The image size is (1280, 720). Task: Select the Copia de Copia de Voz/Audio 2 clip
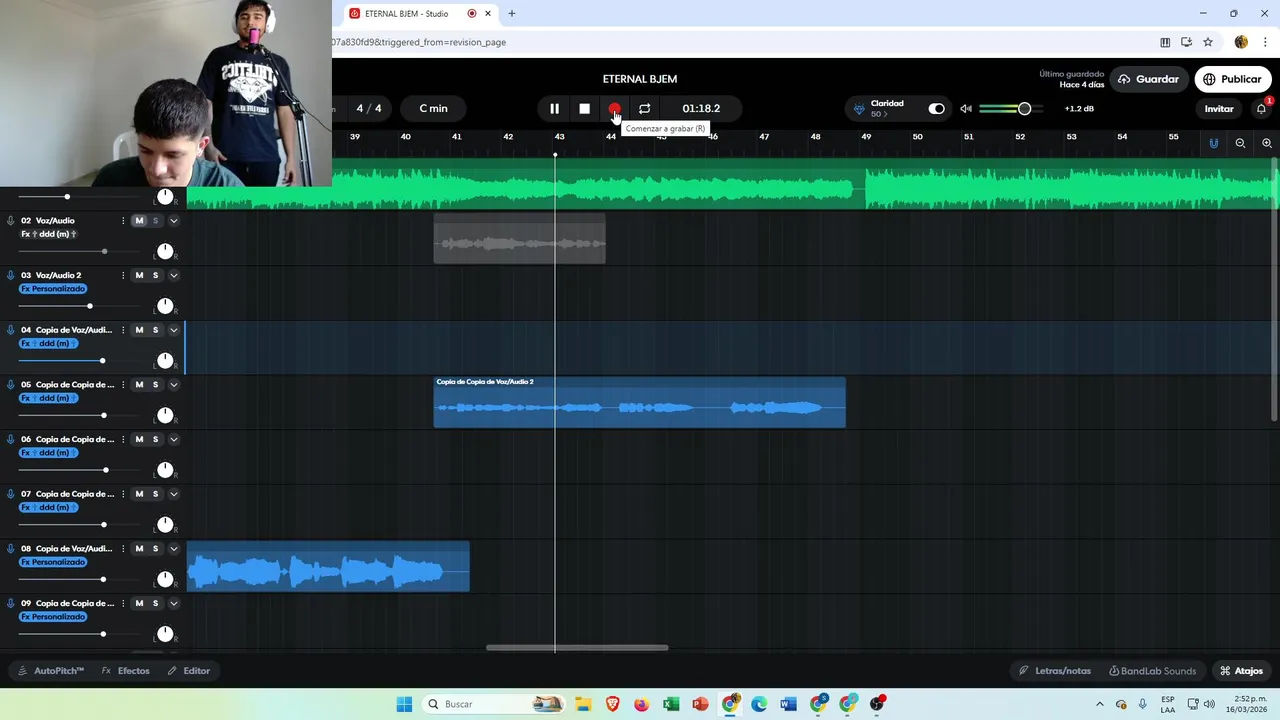(639, 402)
